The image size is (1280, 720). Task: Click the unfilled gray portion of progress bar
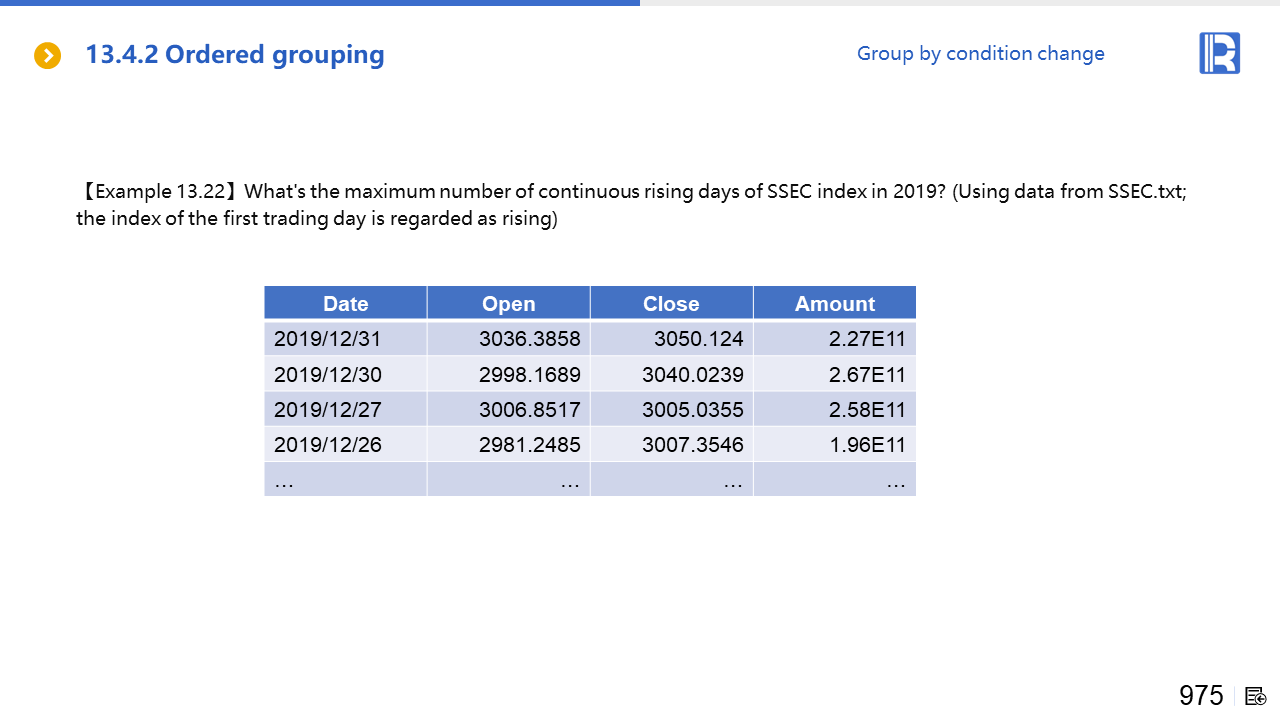click(960, 3)
